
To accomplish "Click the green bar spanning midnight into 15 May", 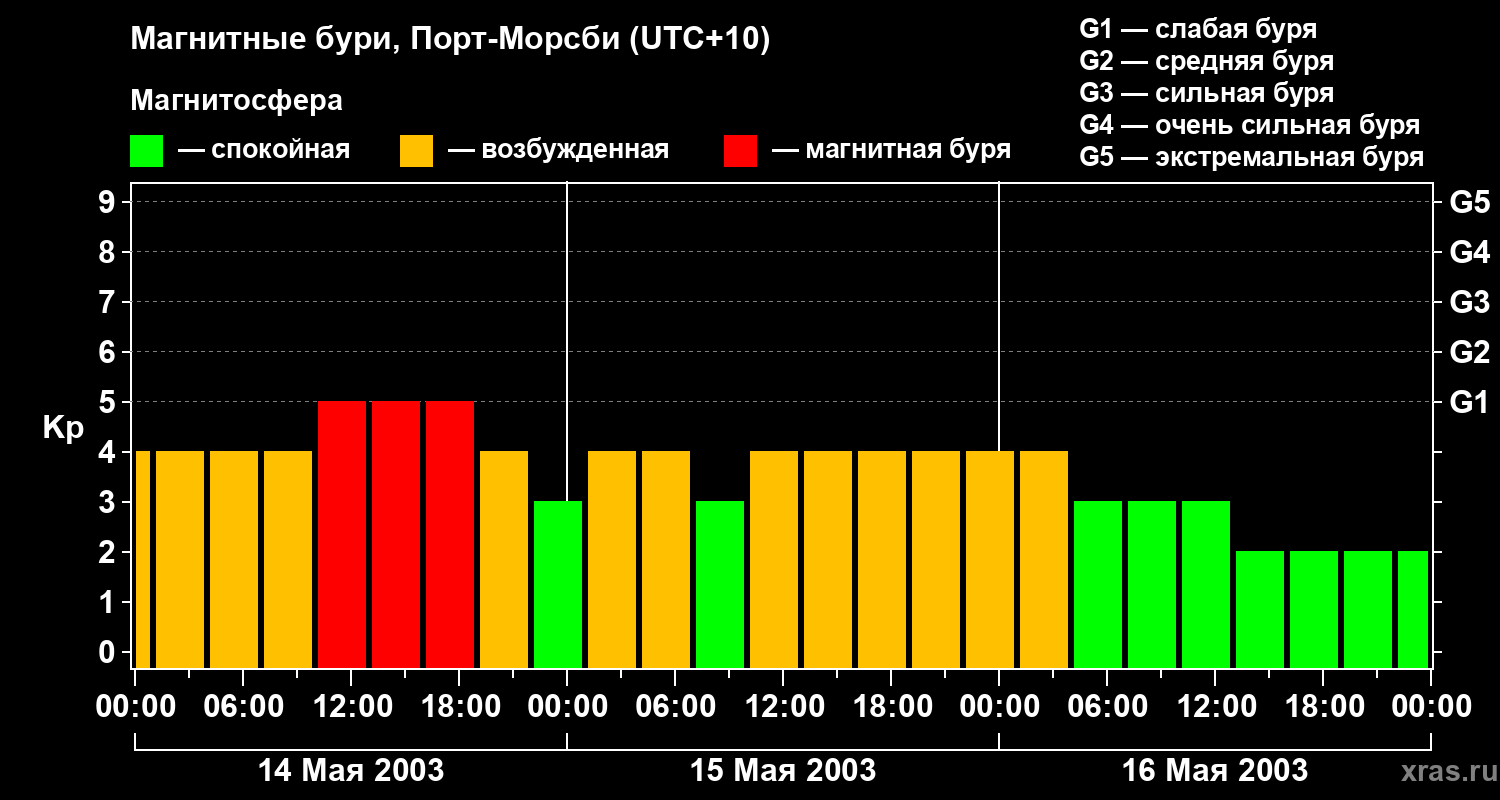I will coord(558,584).
